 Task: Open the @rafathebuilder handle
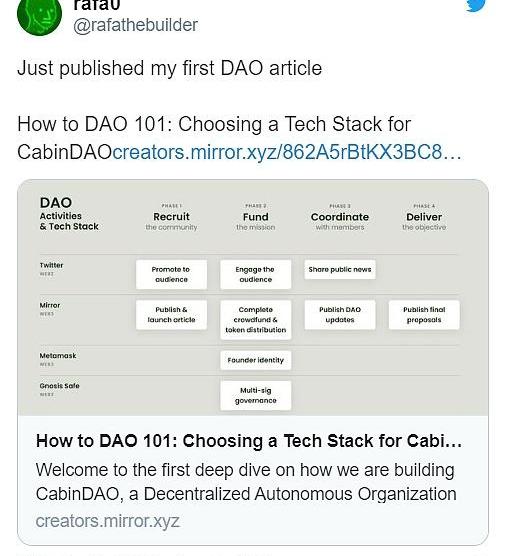tap(135, 25)
